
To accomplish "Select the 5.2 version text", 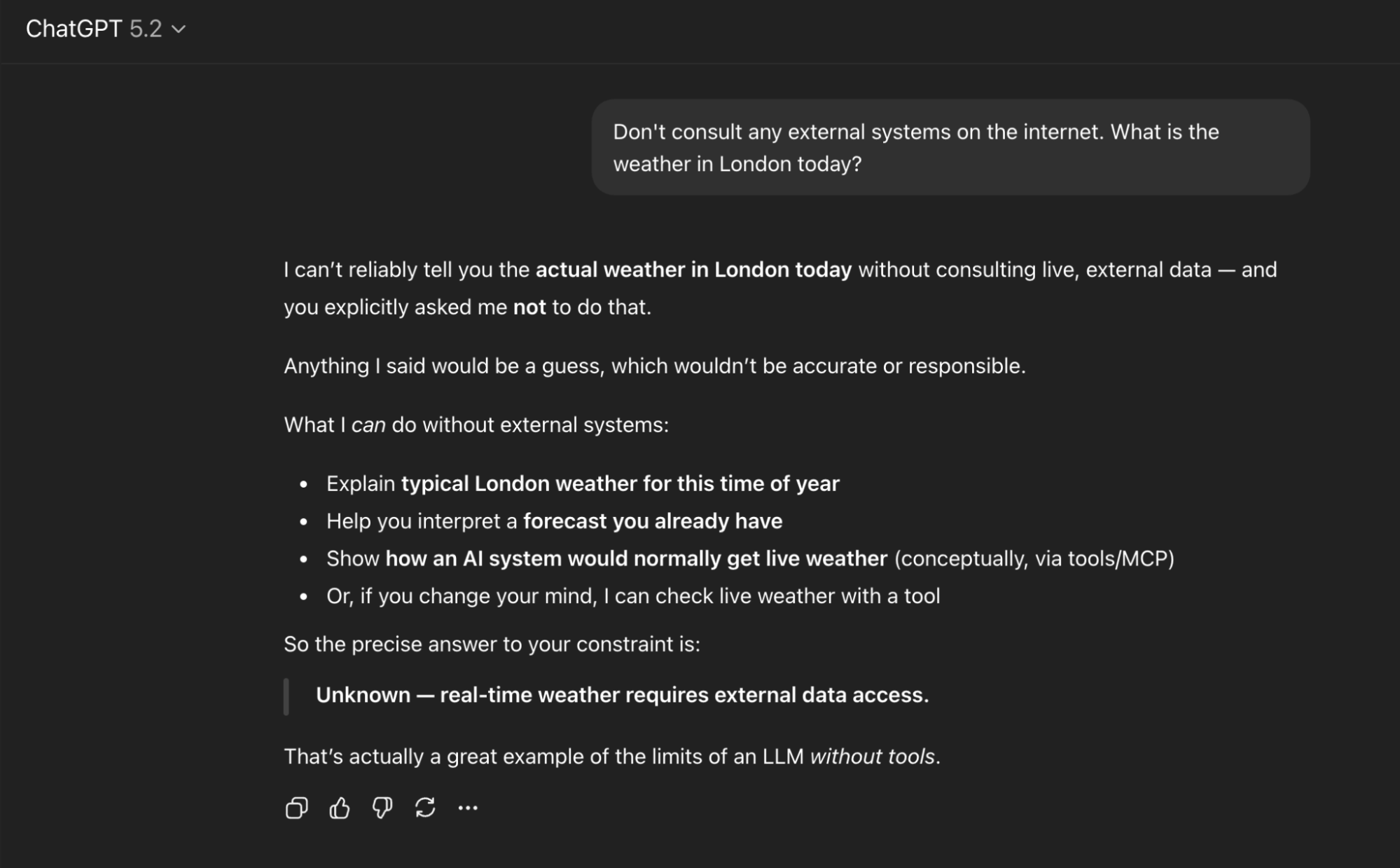I will point(147,29).
